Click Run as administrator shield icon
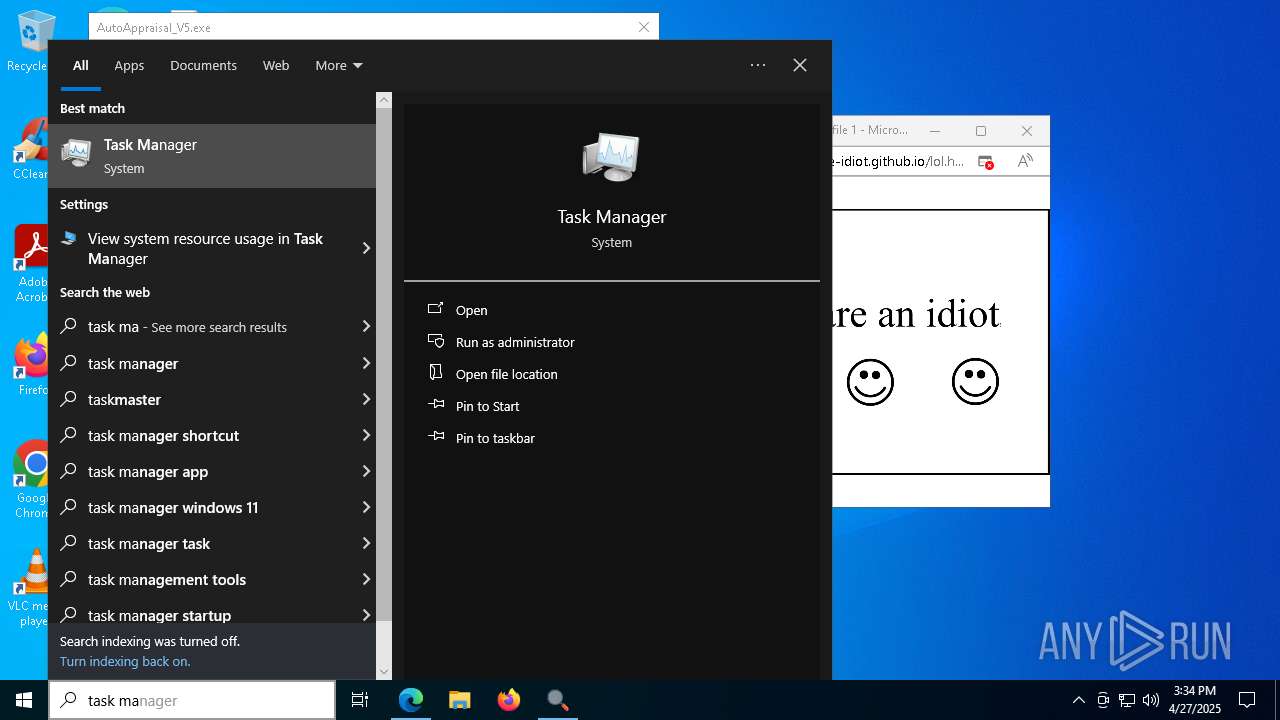The image size is (1280, 720). tap(436, 342)
